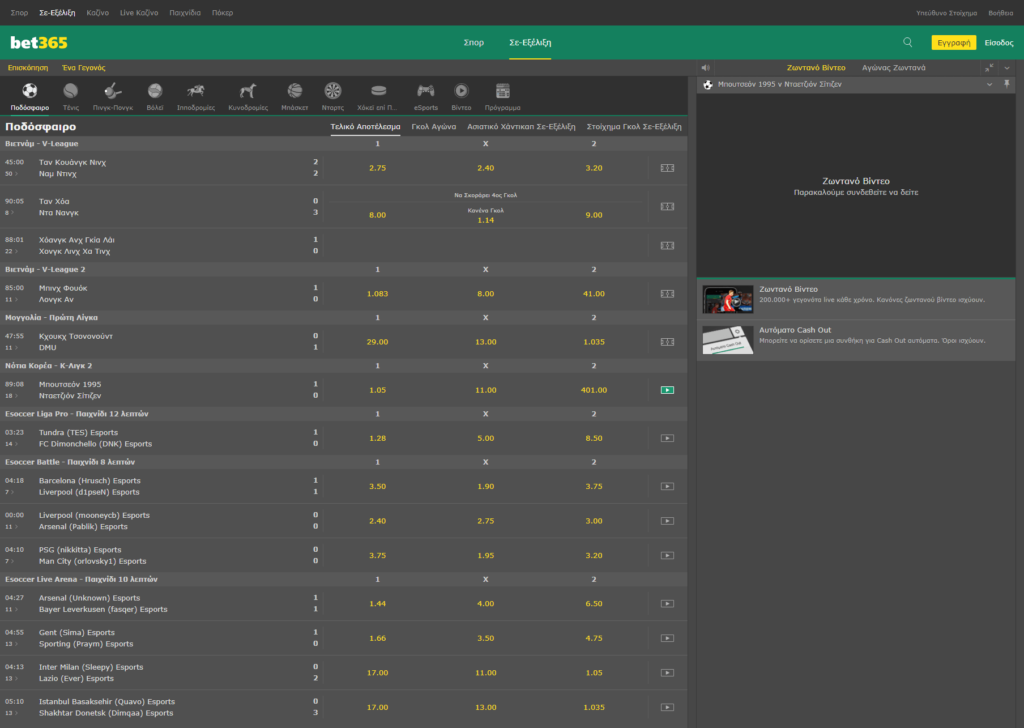Collapse the Esoccer Battle league header
The width and height of the screenshot is (1024, 728).
[x=344, y=462]
